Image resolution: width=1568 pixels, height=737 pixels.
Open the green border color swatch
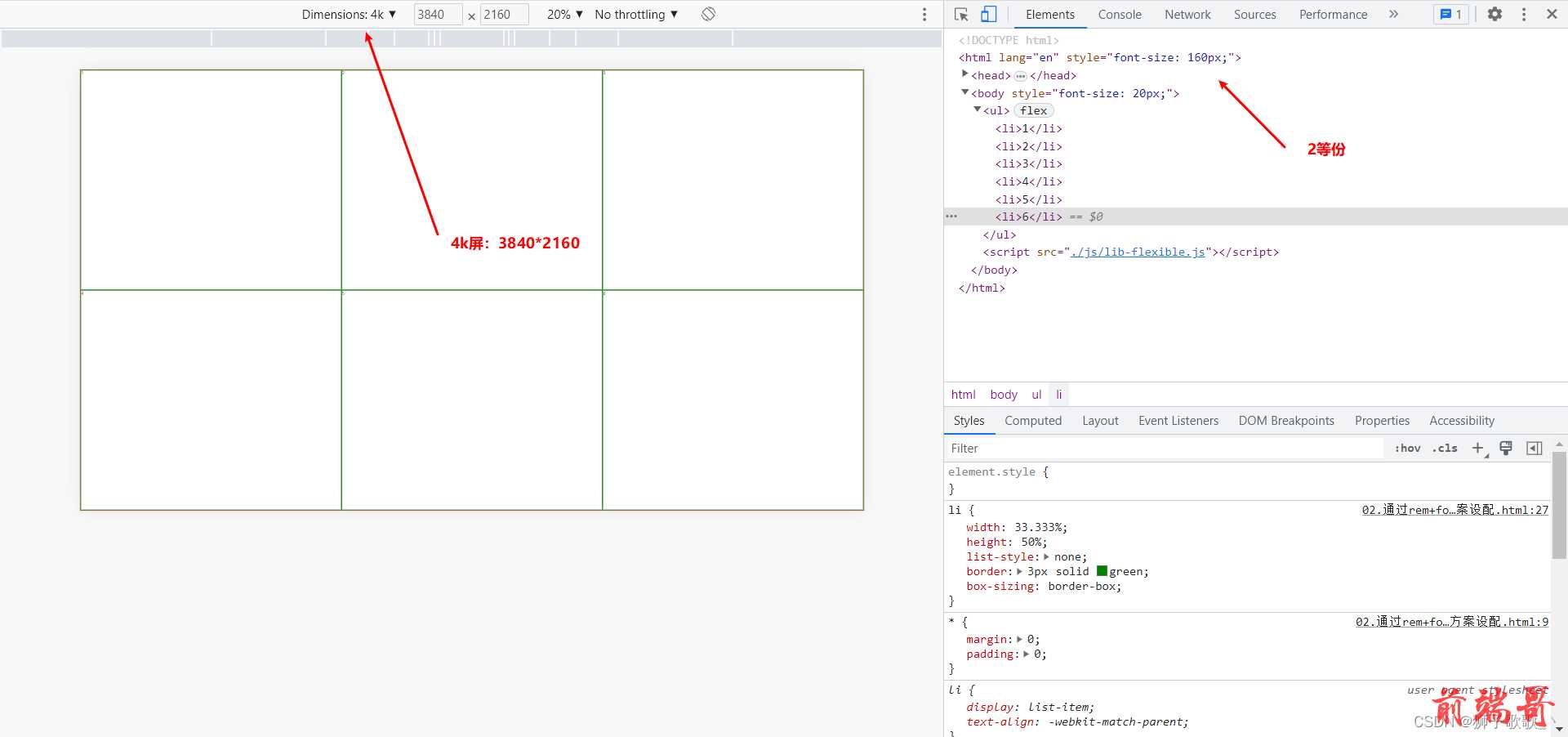click(1102, 571)
